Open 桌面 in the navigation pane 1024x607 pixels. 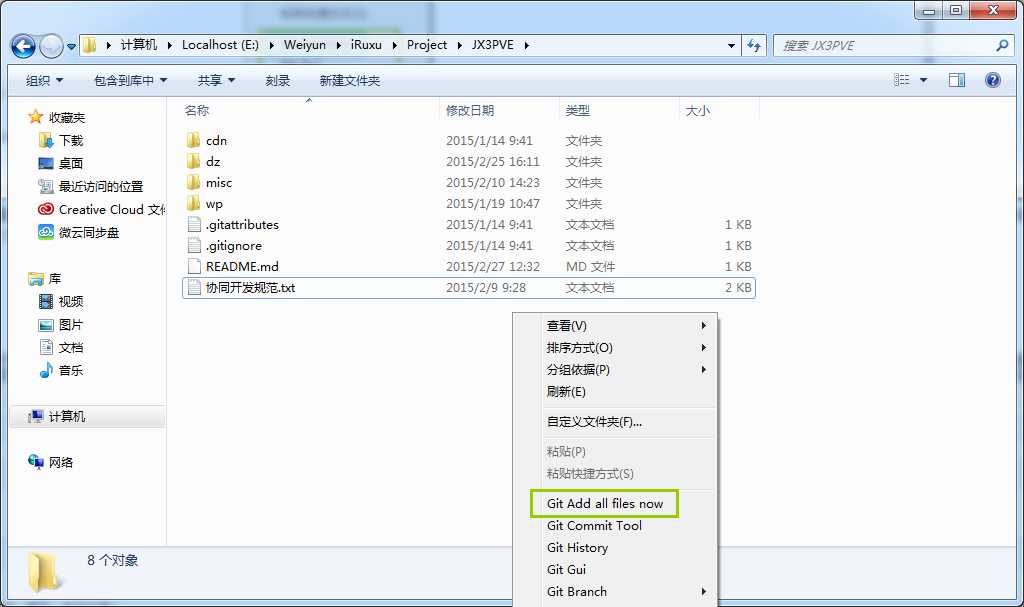tap(71, 163)
